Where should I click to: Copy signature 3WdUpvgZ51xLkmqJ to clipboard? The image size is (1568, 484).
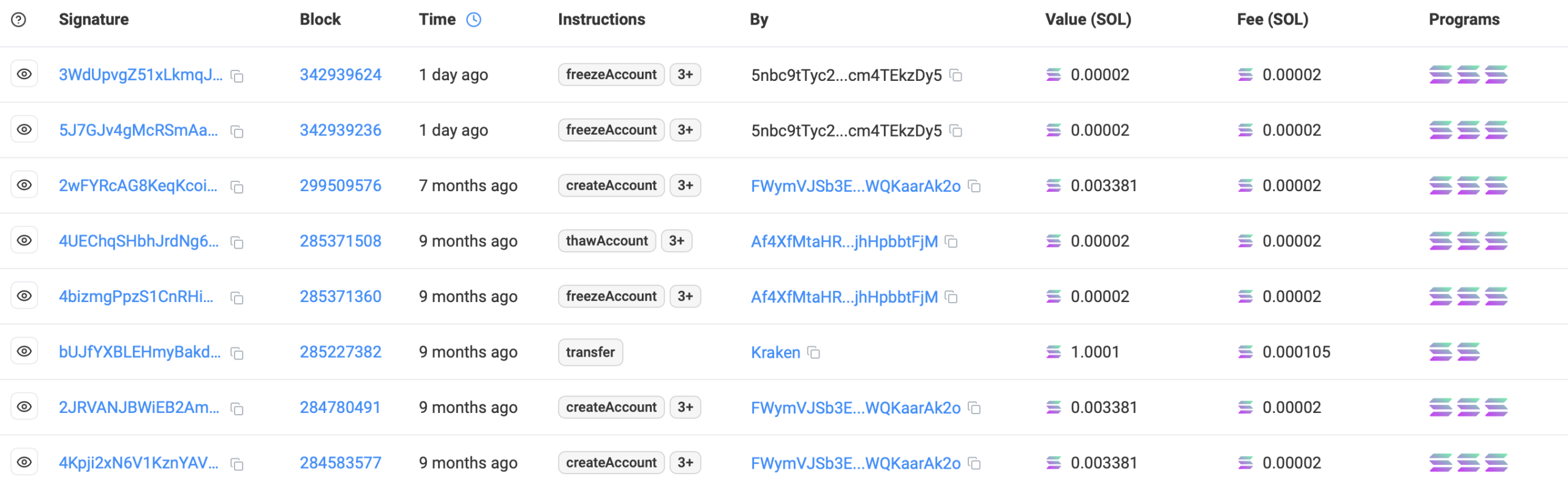237,76
